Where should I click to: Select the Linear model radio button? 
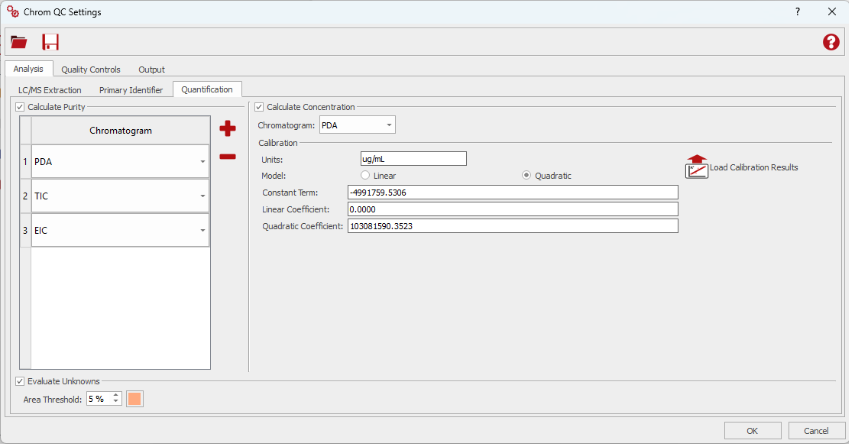click(365, 176)
